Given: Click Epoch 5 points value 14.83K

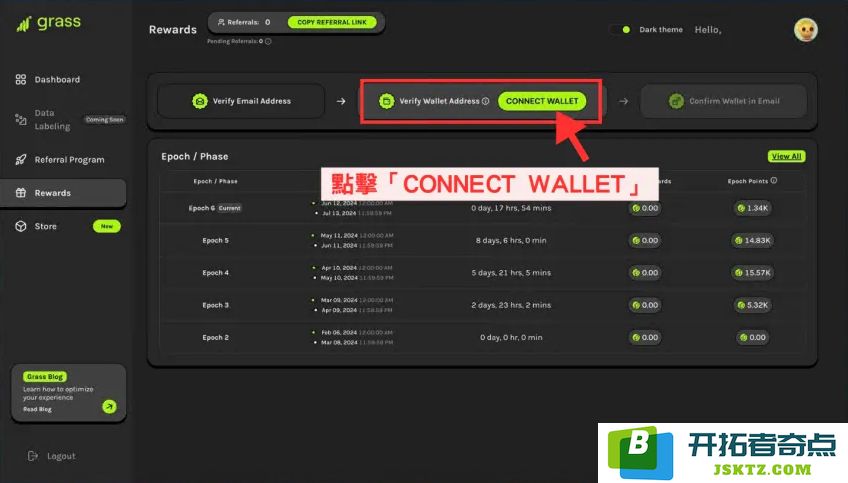Looking at the screenshot, I should tap(752, 241).
